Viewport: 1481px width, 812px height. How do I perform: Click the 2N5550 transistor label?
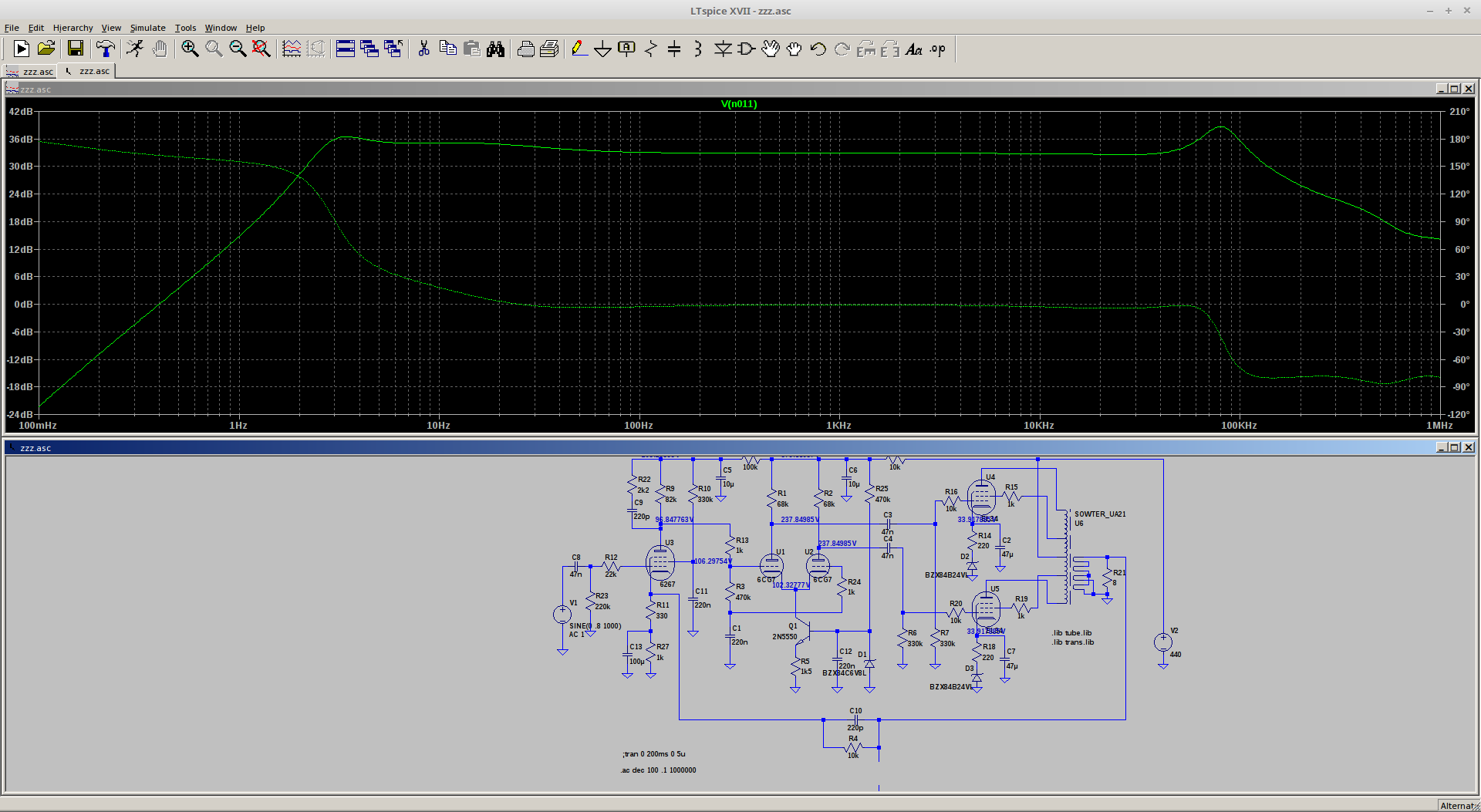tap(784, 636)
